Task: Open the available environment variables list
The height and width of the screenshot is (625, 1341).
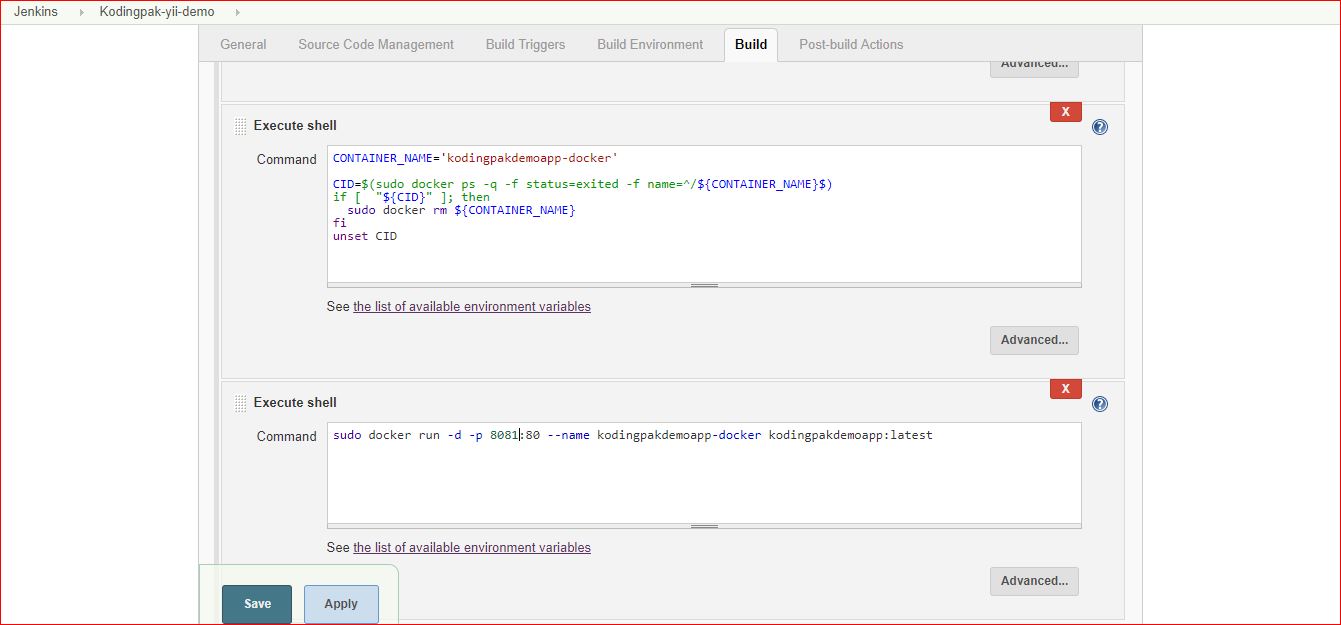Action: pyautogui.click(x=472, y=306)
